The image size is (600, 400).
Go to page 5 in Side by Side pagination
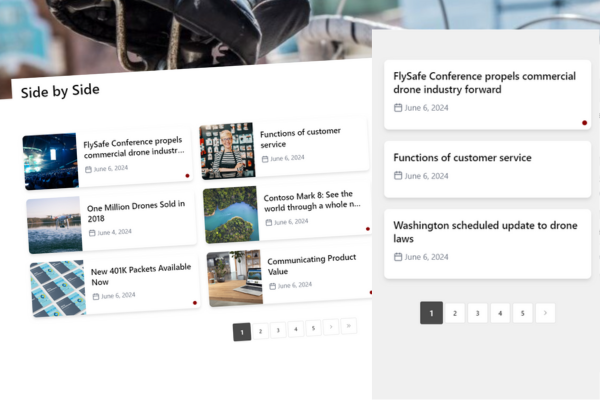(313, 328)
